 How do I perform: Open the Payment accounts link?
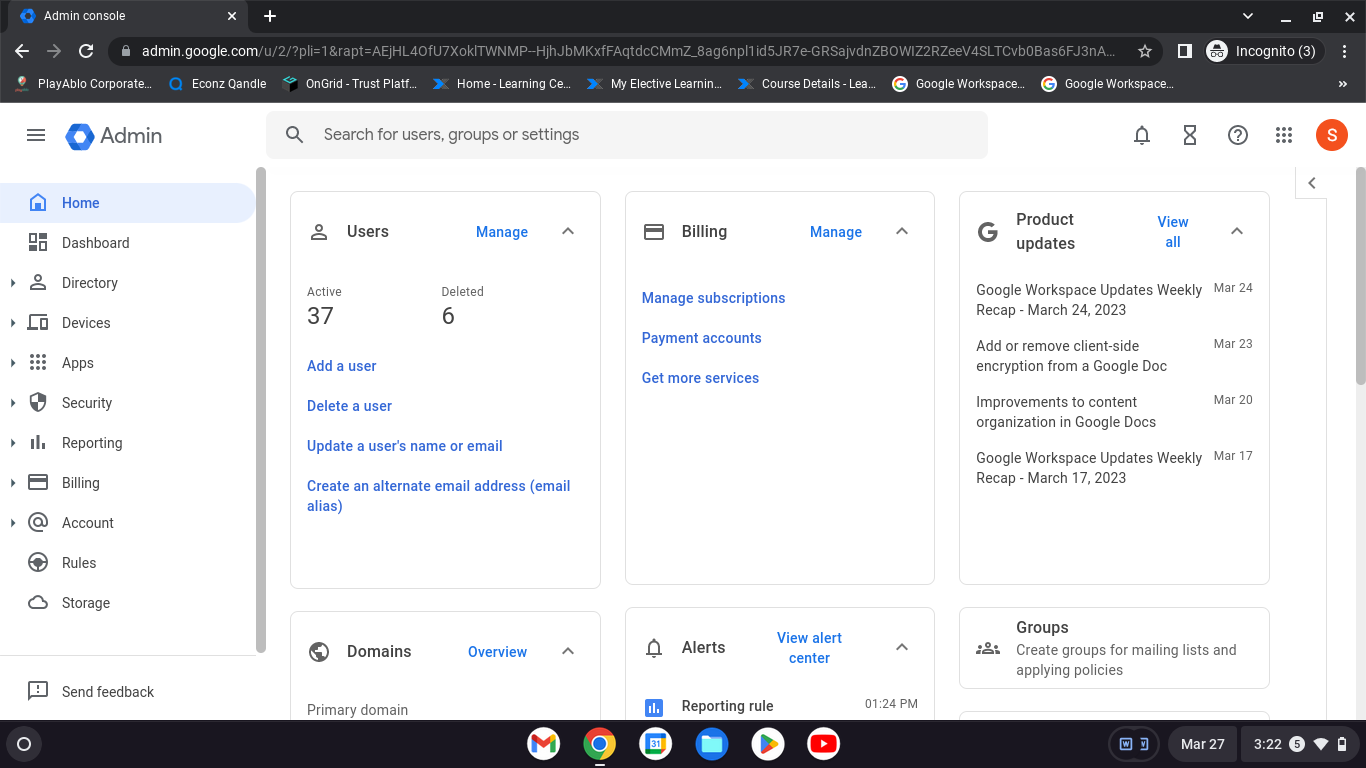coord(702,338)
